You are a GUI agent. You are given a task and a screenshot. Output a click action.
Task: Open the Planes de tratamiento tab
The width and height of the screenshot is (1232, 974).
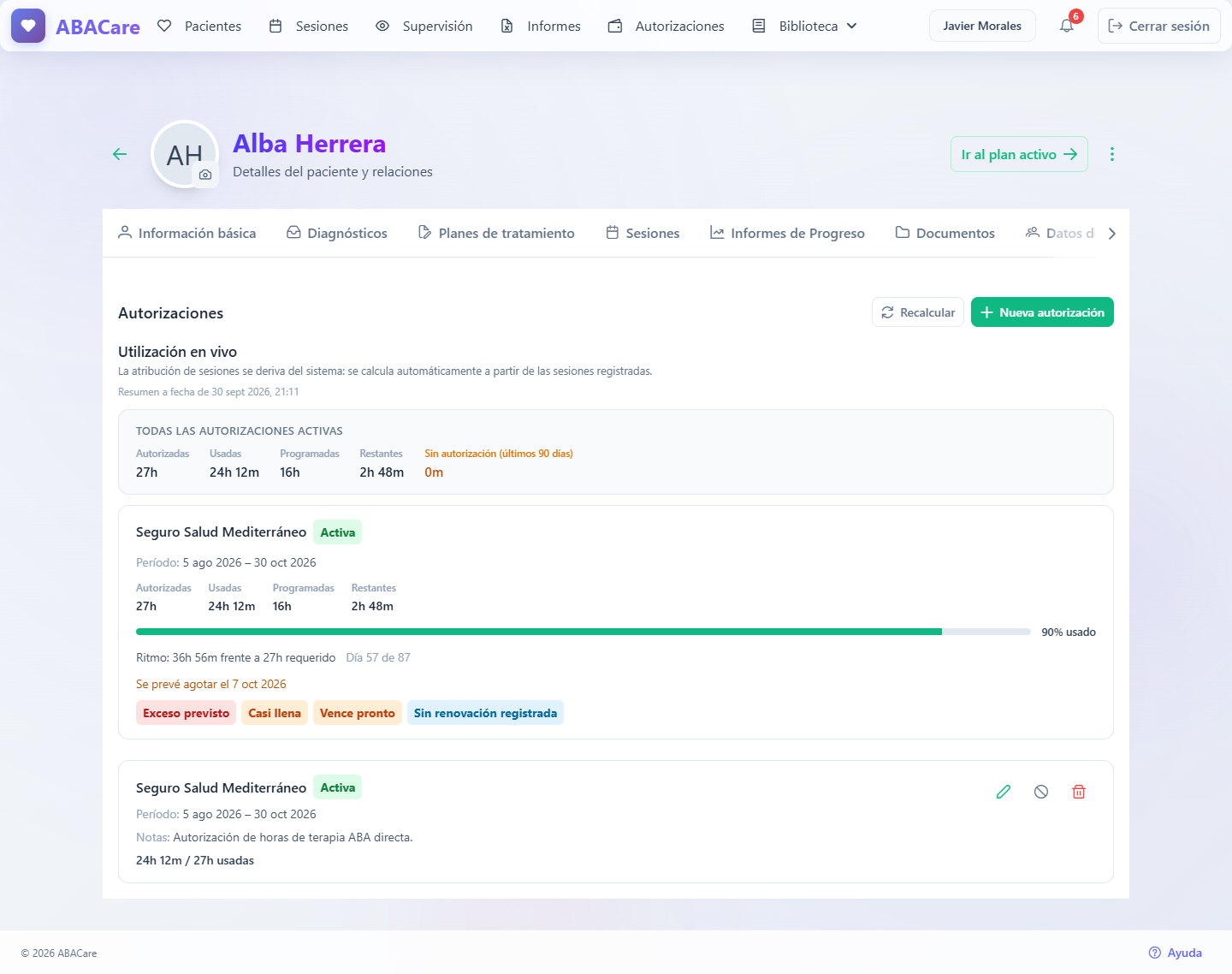(496, 233)
